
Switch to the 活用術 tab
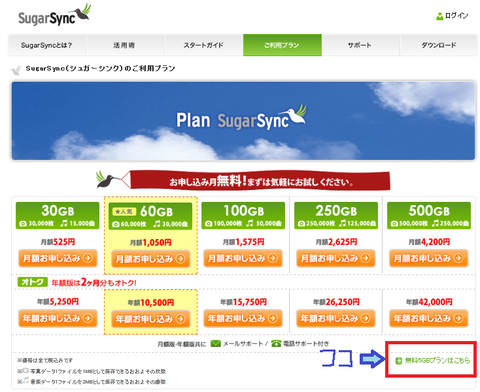point(125,45)
